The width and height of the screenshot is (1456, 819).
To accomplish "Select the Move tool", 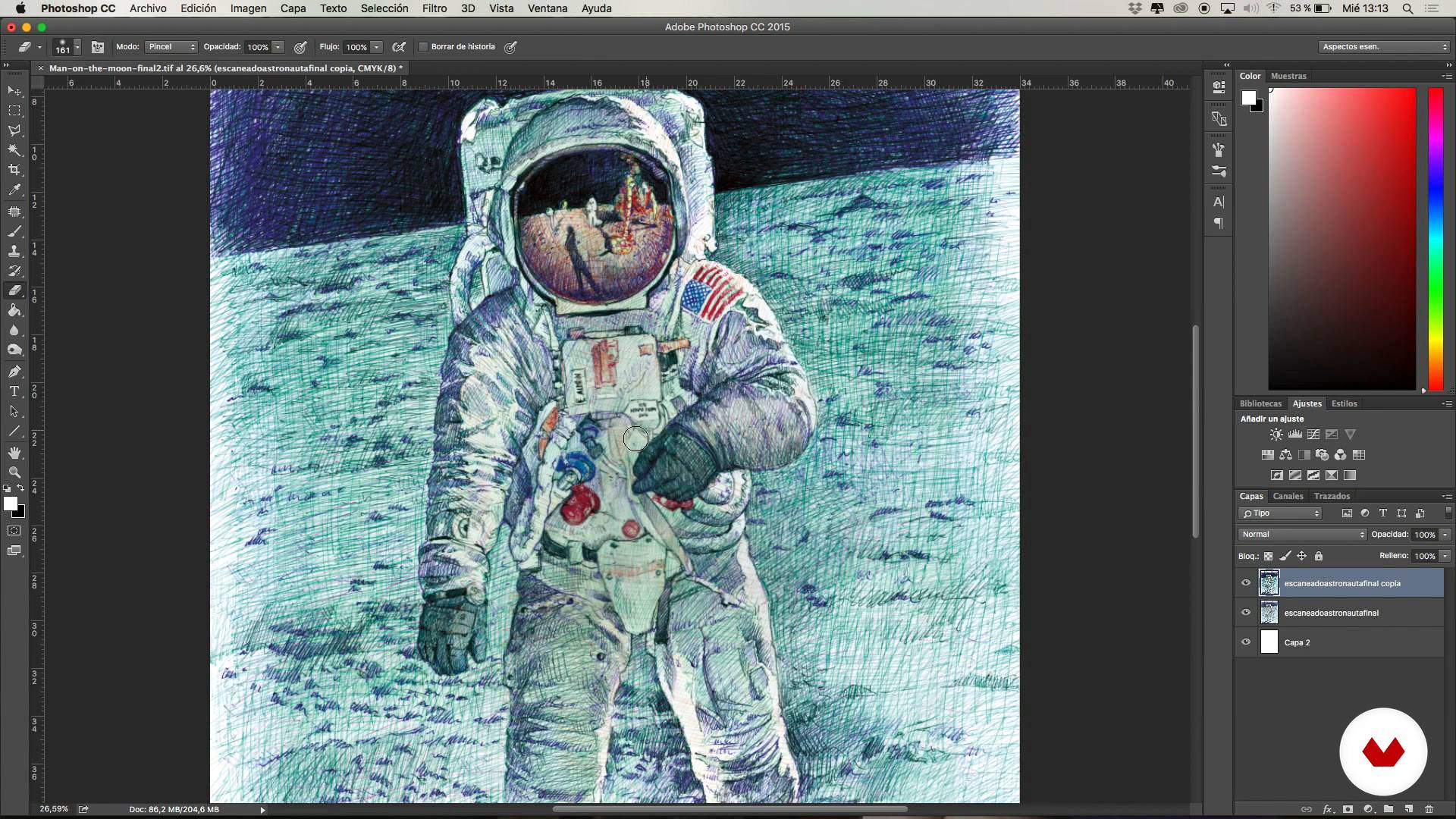I will [x=14, y=91].
